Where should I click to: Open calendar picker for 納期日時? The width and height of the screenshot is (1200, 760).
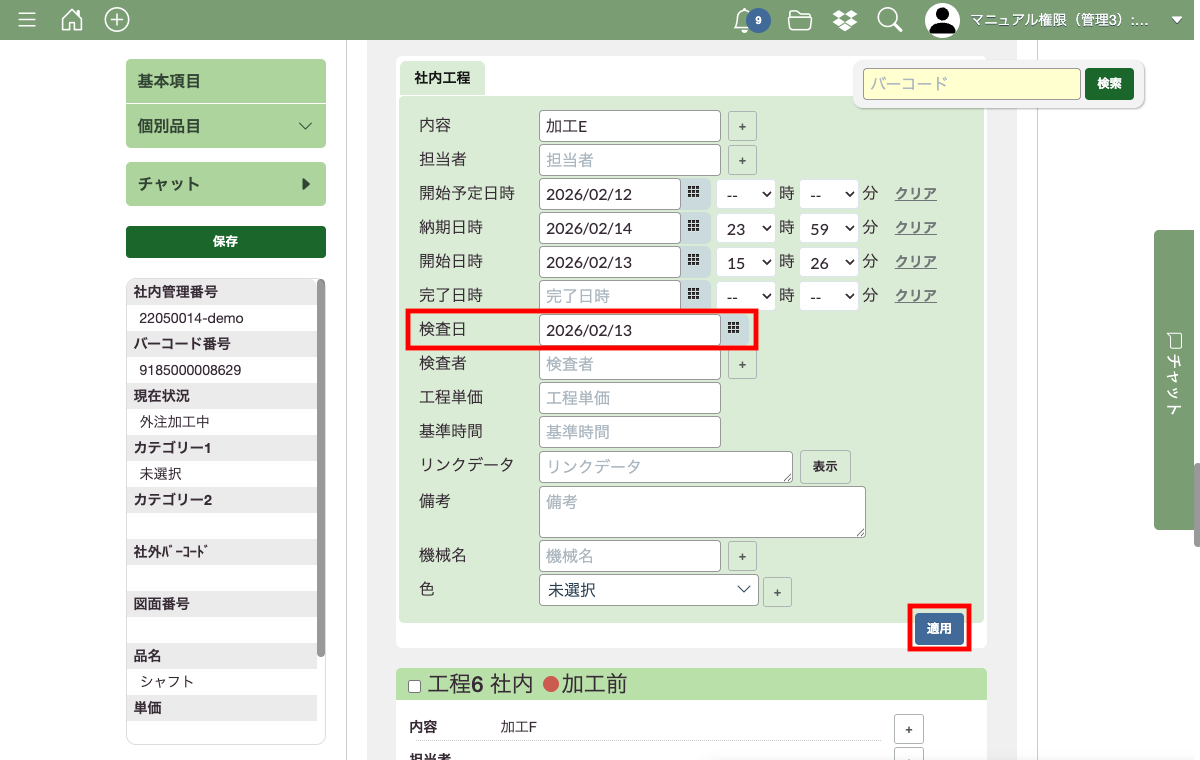tap(693, 228)
